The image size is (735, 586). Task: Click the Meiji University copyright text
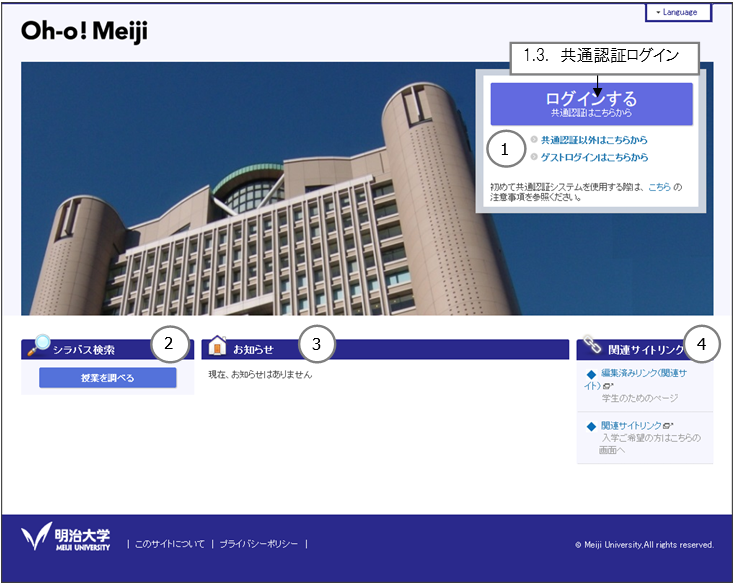[645, 545]
